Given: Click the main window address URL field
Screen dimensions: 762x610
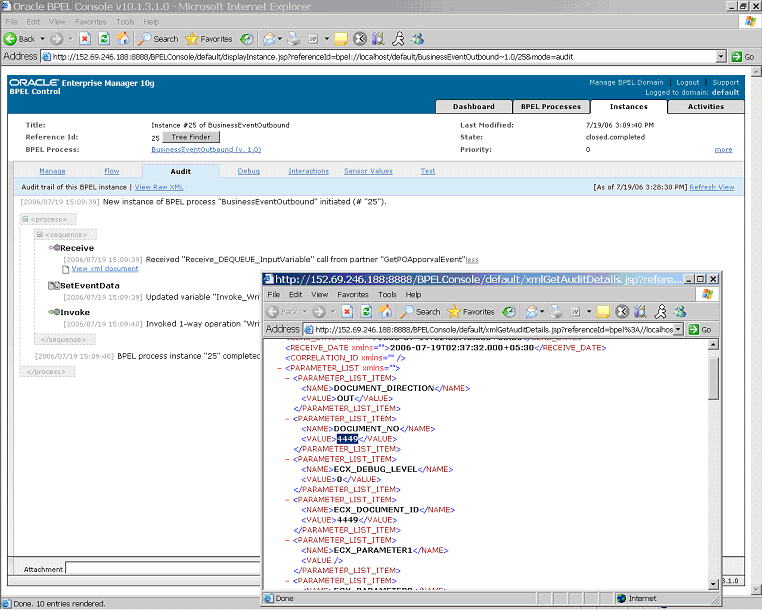Looking at the screenshot, I should coord(379,57).
